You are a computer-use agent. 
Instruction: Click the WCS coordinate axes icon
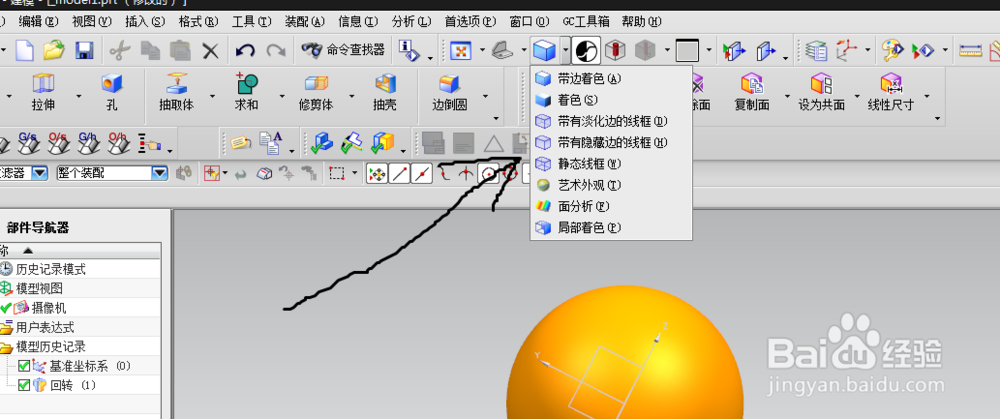tap(848, 50)
